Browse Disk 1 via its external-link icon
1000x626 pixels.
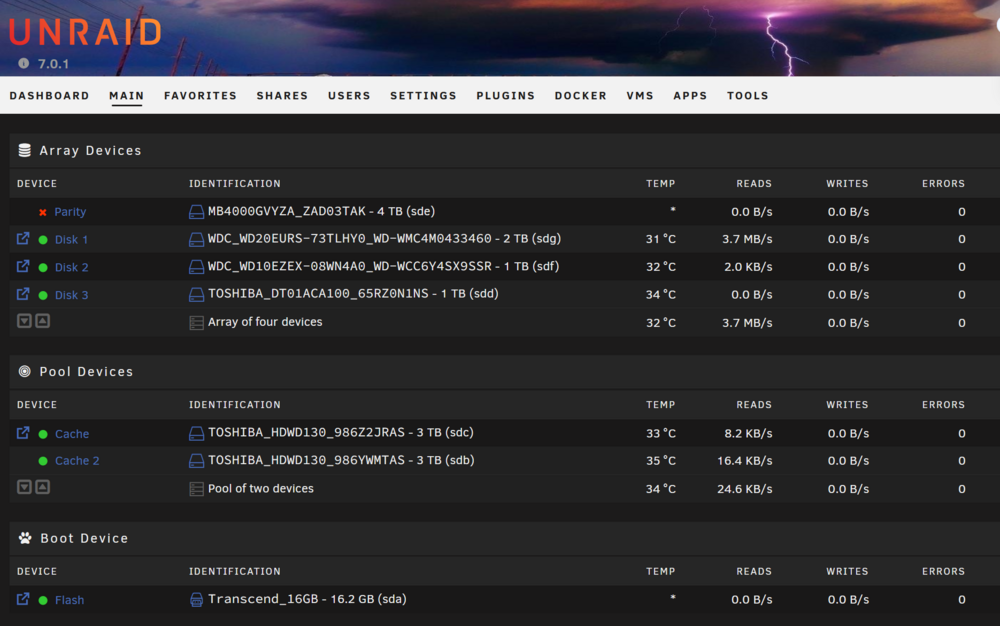23,238
